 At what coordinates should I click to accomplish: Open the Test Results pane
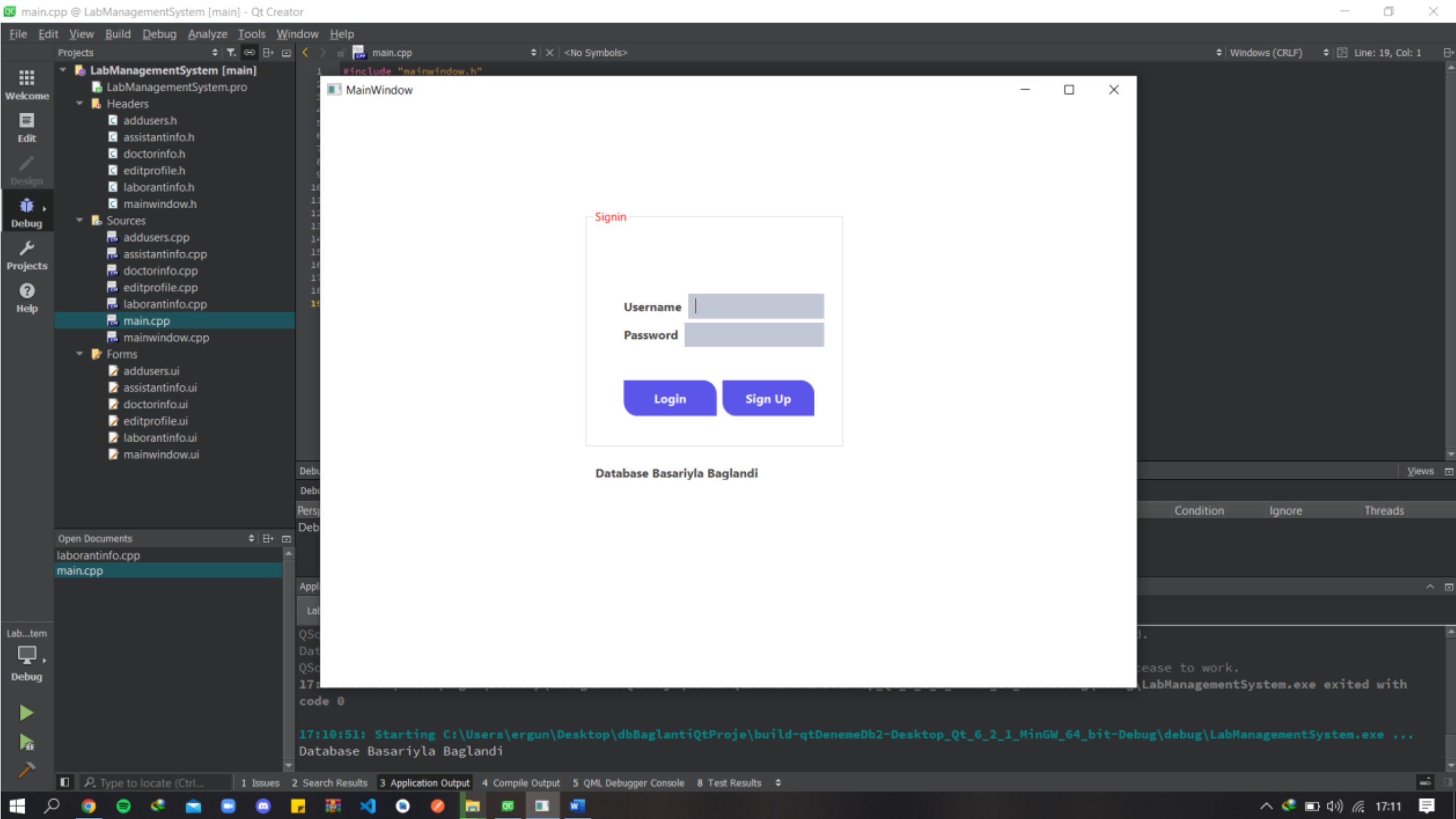(x=729, y=782)
